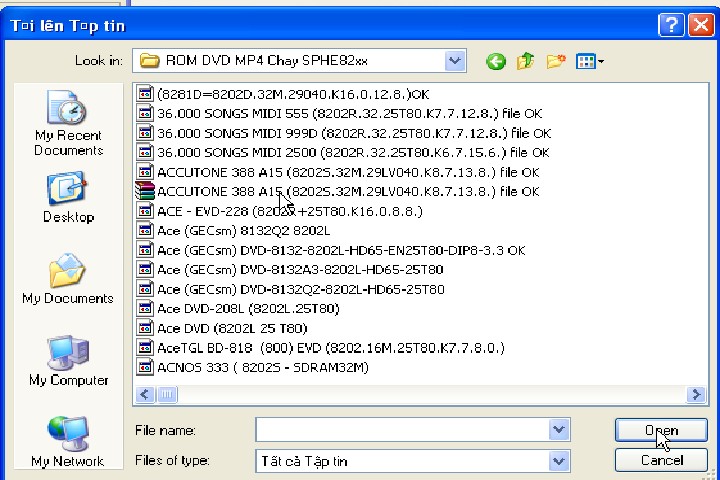720x480 pixels.
Task: Open My Documents in places bar
Action: click(x=68, y=279)
